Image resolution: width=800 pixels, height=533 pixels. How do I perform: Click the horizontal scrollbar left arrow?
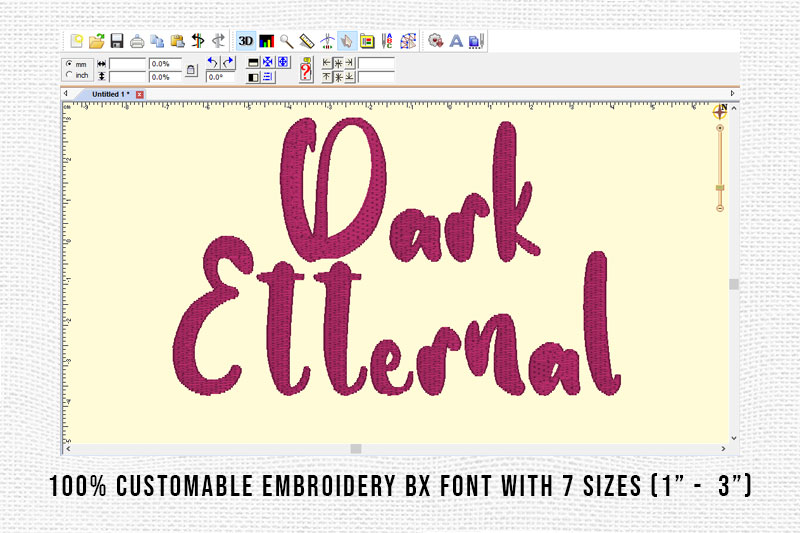68,449
